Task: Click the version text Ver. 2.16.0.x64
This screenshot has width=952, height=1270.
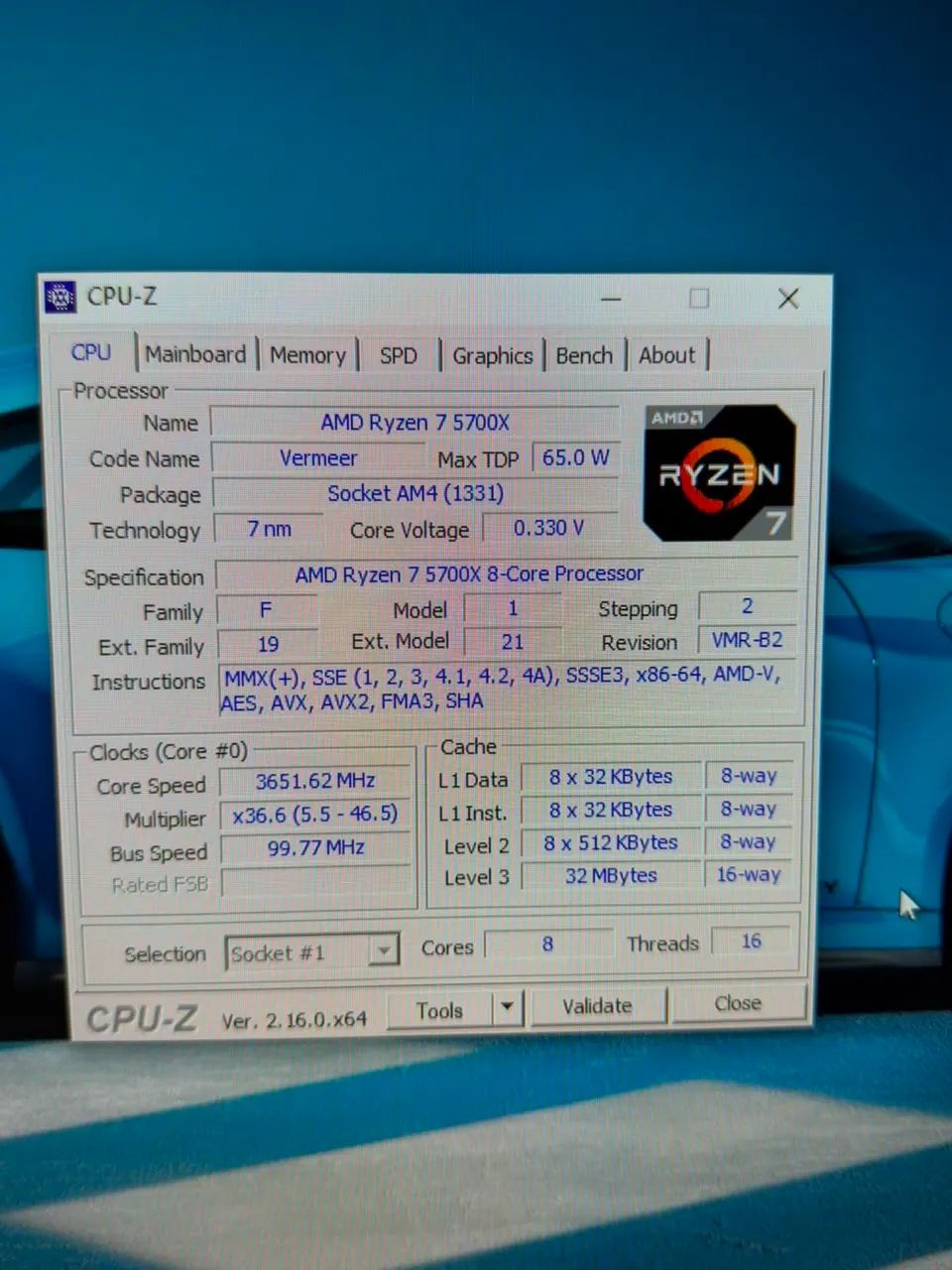Action: [x=294, y=1020]
